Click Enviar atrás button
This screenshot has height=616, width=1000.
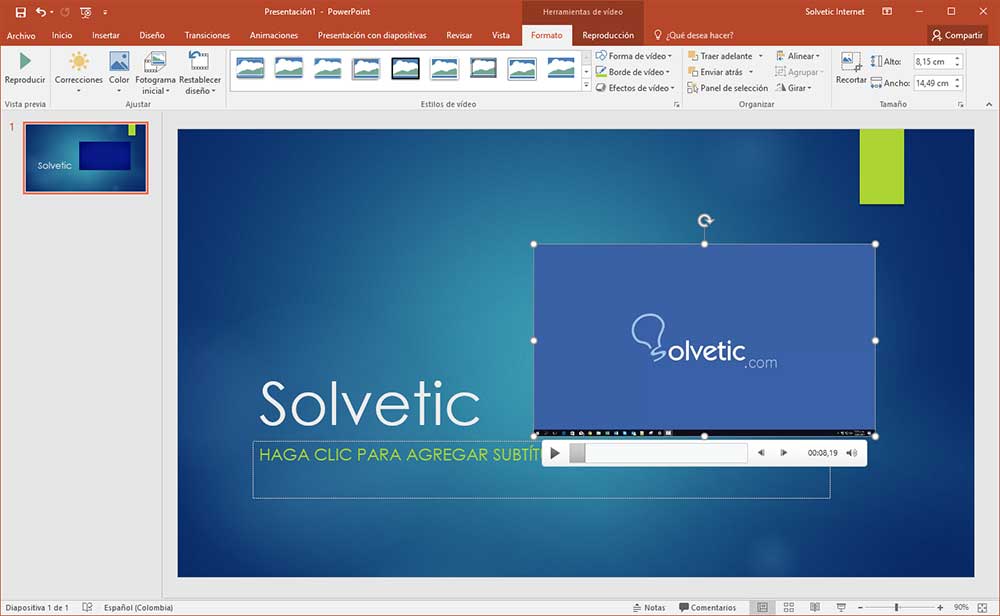click(x=716, y=72)
